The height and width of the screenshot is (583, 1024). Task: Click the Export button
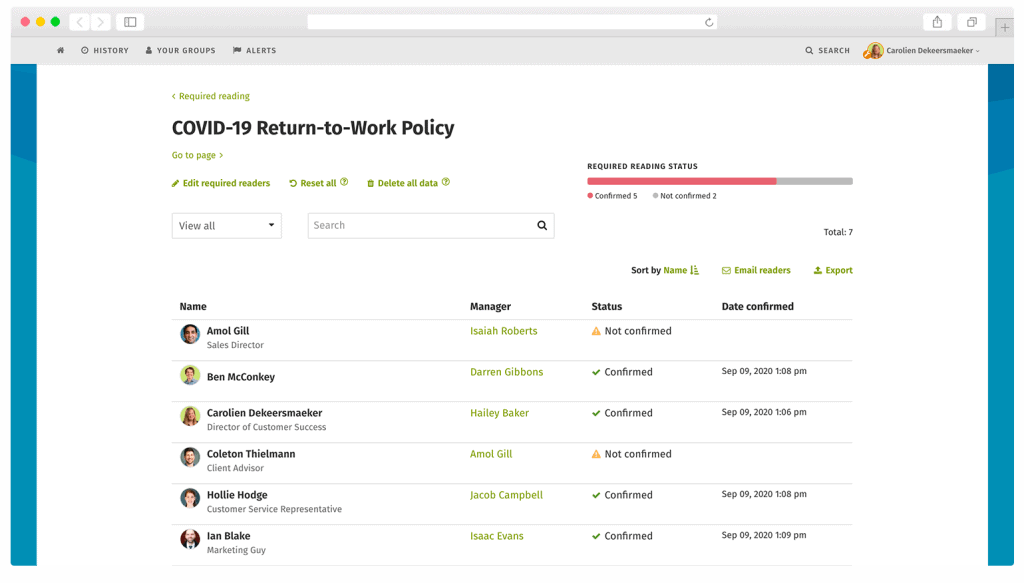[833, 270]
